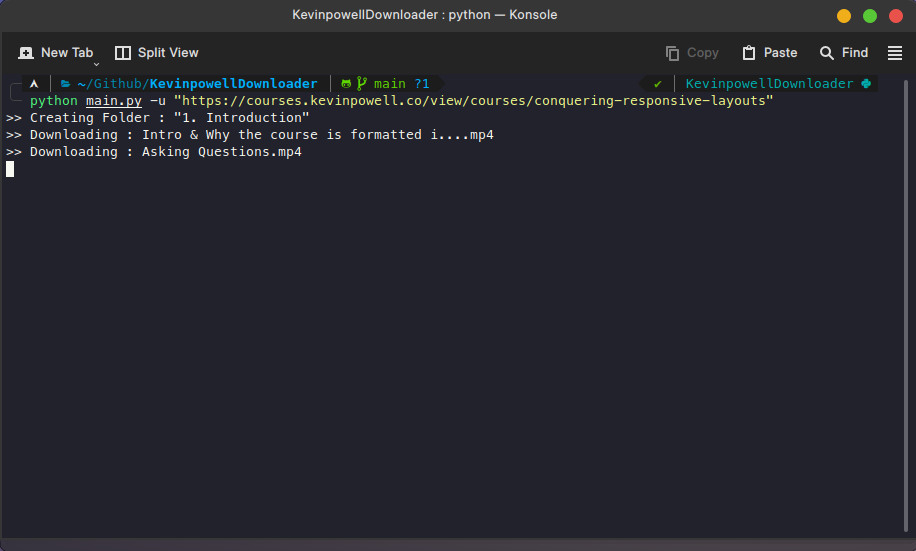Viewport: 916px width, 551px height.
Task: Click the folder icon in prompt path
Action: pos(65,84)
